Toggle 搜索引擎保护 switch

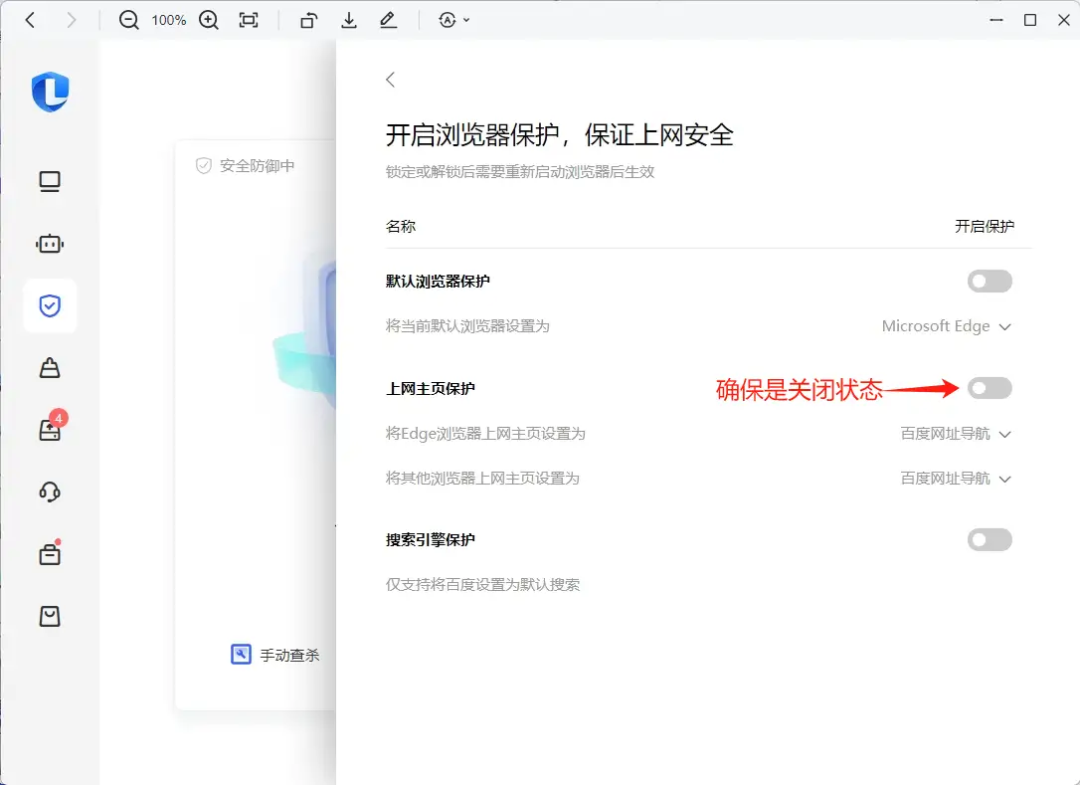pyautogui.click(x=990, y=540)
